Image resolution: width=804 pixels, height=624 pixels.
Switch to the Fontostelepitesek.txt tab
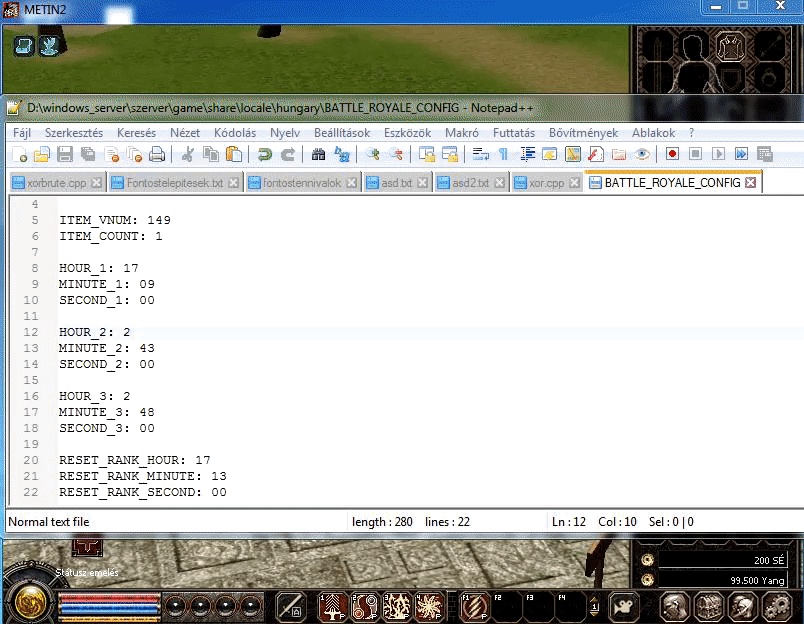point(174,183)
